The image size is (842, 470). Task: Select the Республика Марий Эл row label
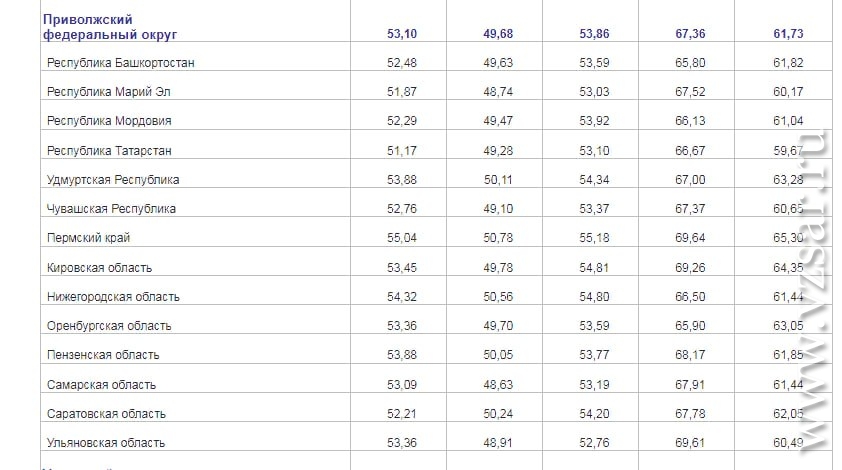108,92
